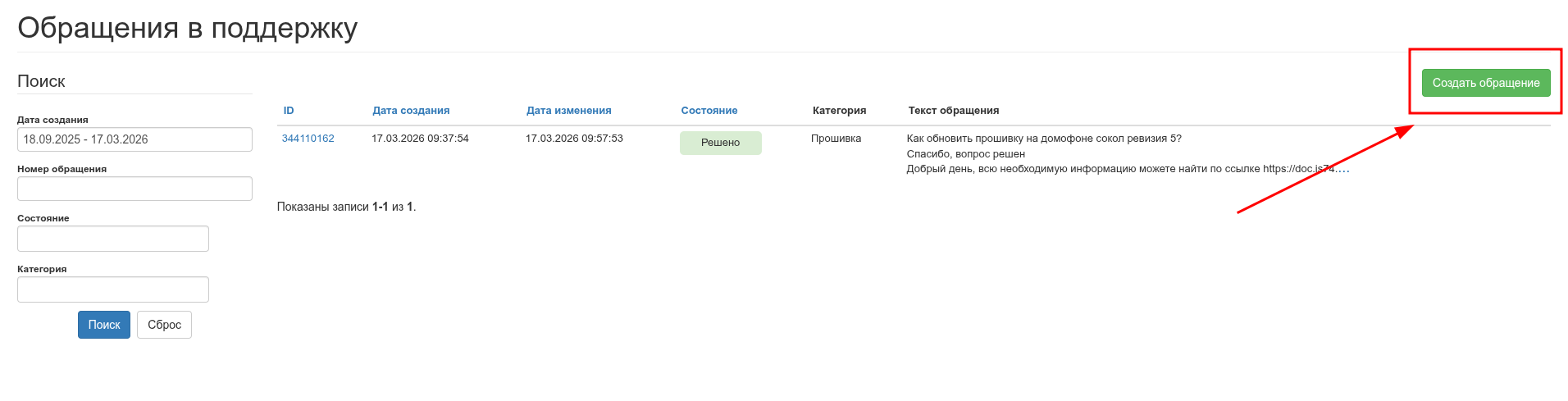Click the Решено status badge

tap(720, 143)
